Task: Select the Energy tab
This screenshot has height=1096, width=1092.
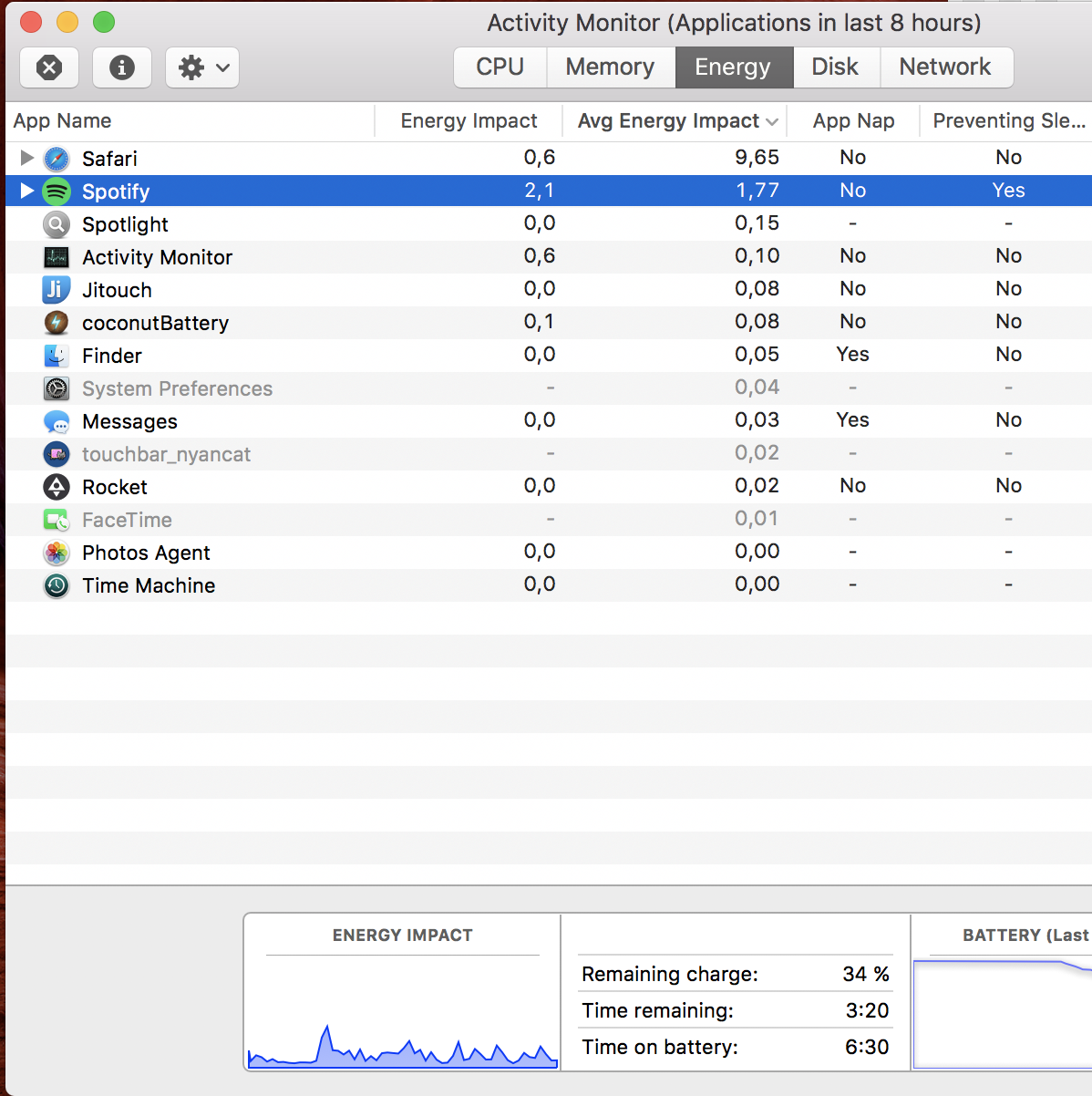Action: click(x=734, y=67)
